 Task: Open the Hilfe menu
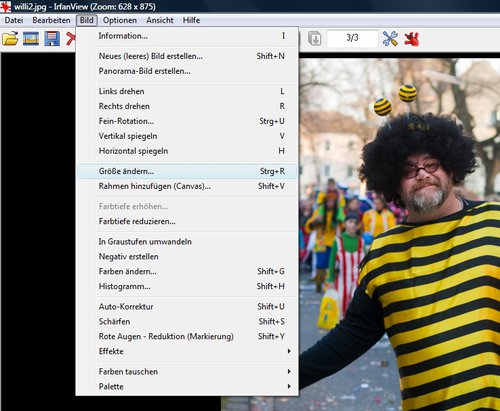[191, 20]
